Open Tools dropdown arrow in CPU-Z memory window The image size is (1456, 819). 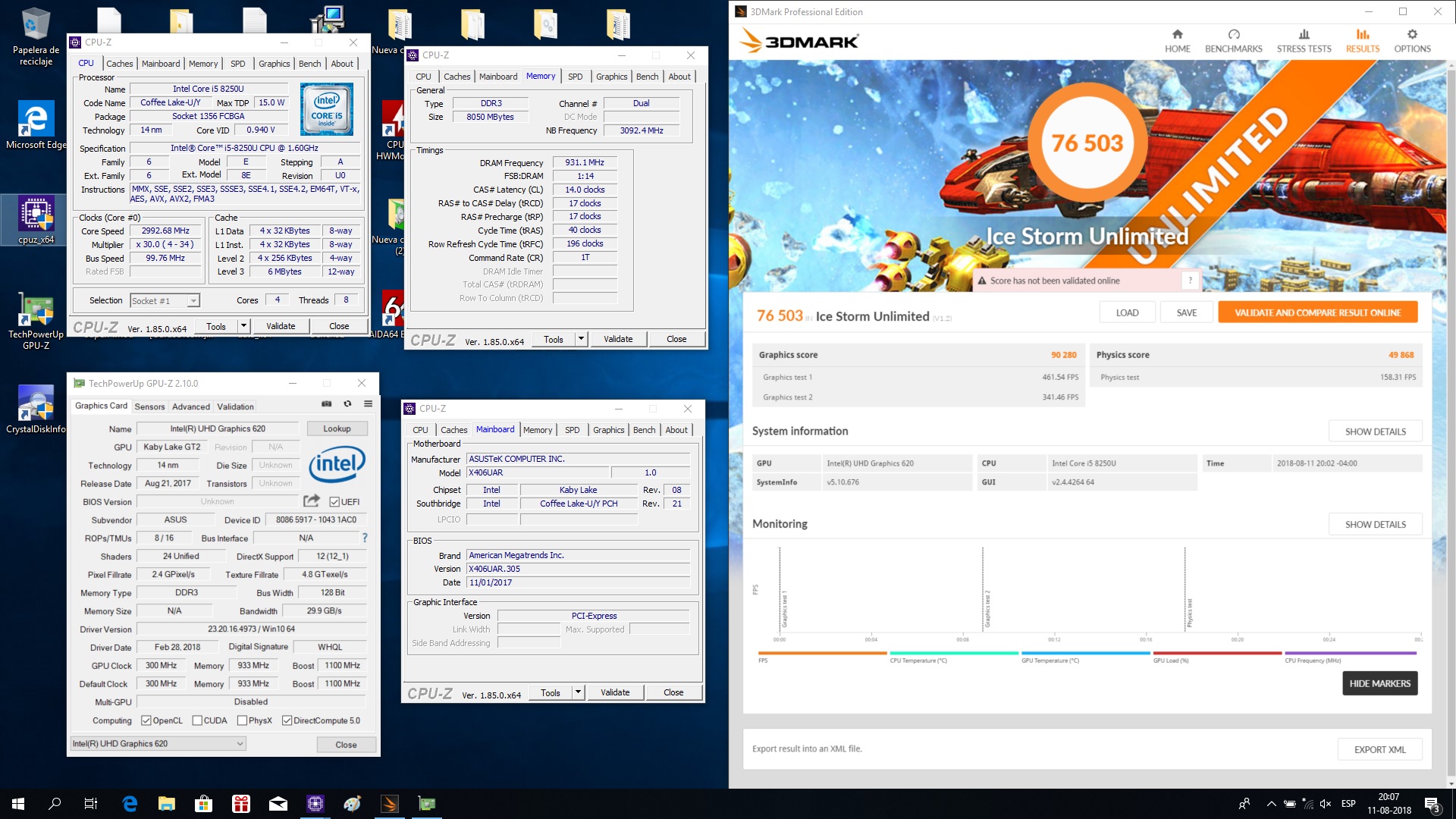tap(581, 339)
